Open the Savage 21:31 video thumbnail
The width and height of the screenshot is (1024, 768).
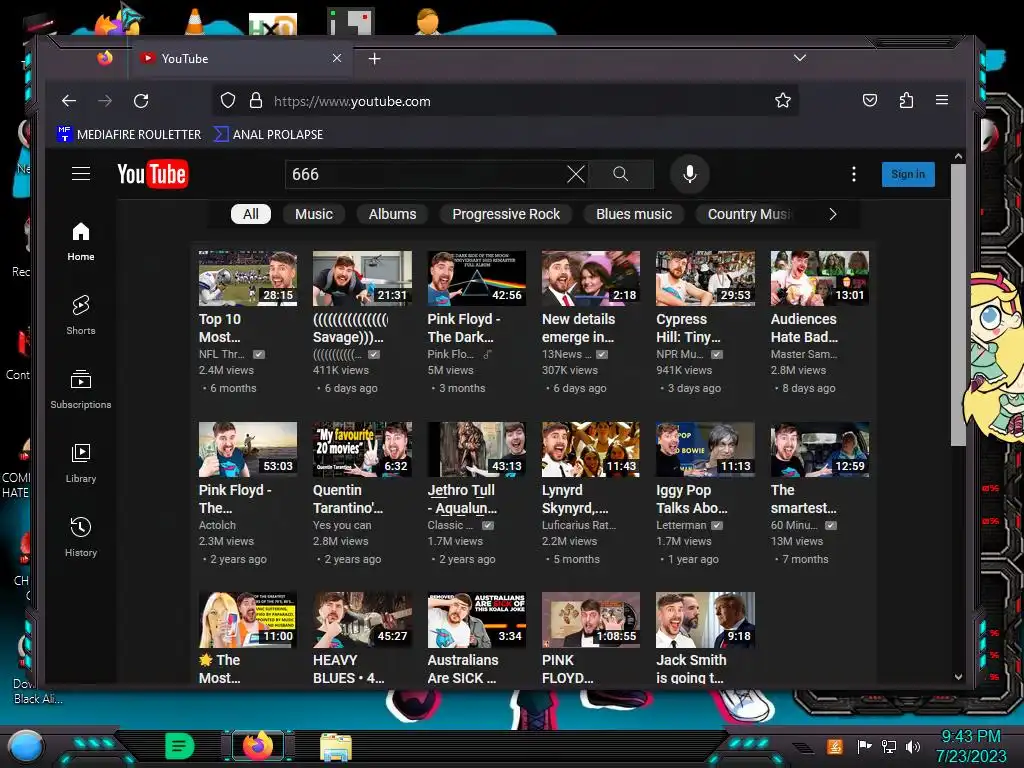point(362,278)
